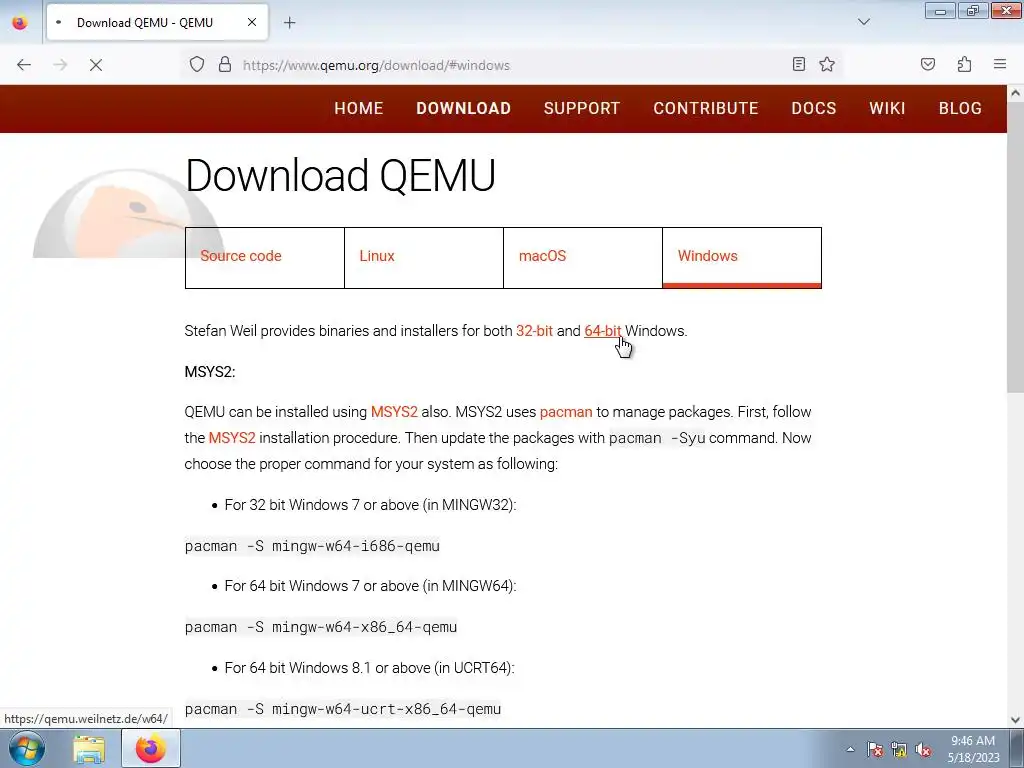The image size is (1024, 768).
Task: Bookmark this page with the star
Action: (827, 64)
